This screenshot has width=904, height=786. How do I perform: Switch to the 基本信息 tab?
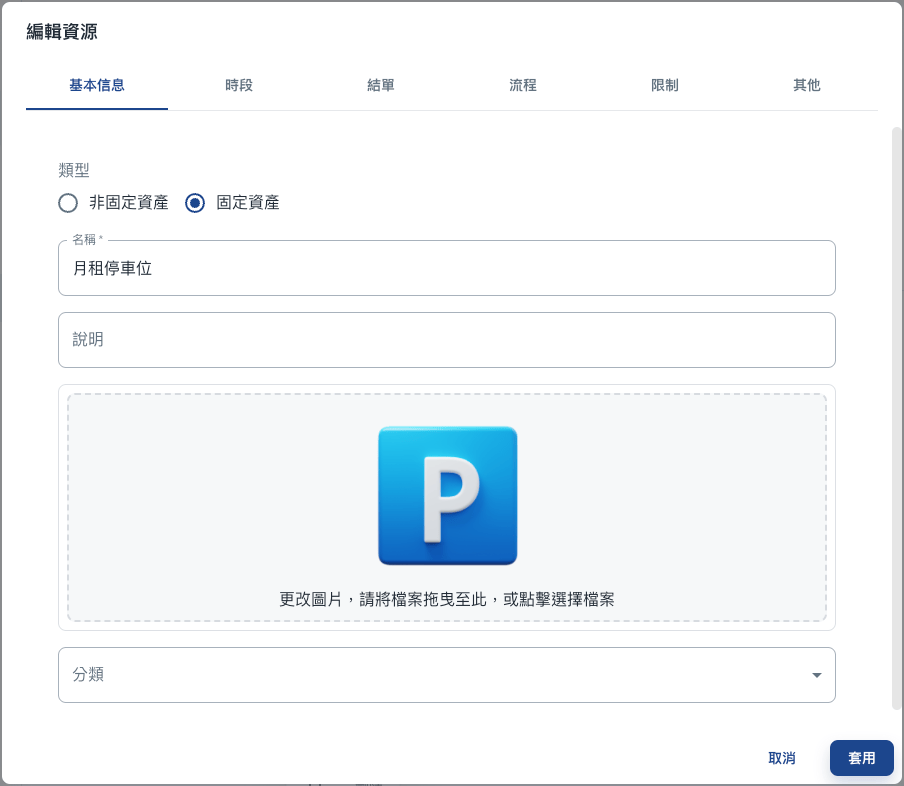click(x=97, y=86)
